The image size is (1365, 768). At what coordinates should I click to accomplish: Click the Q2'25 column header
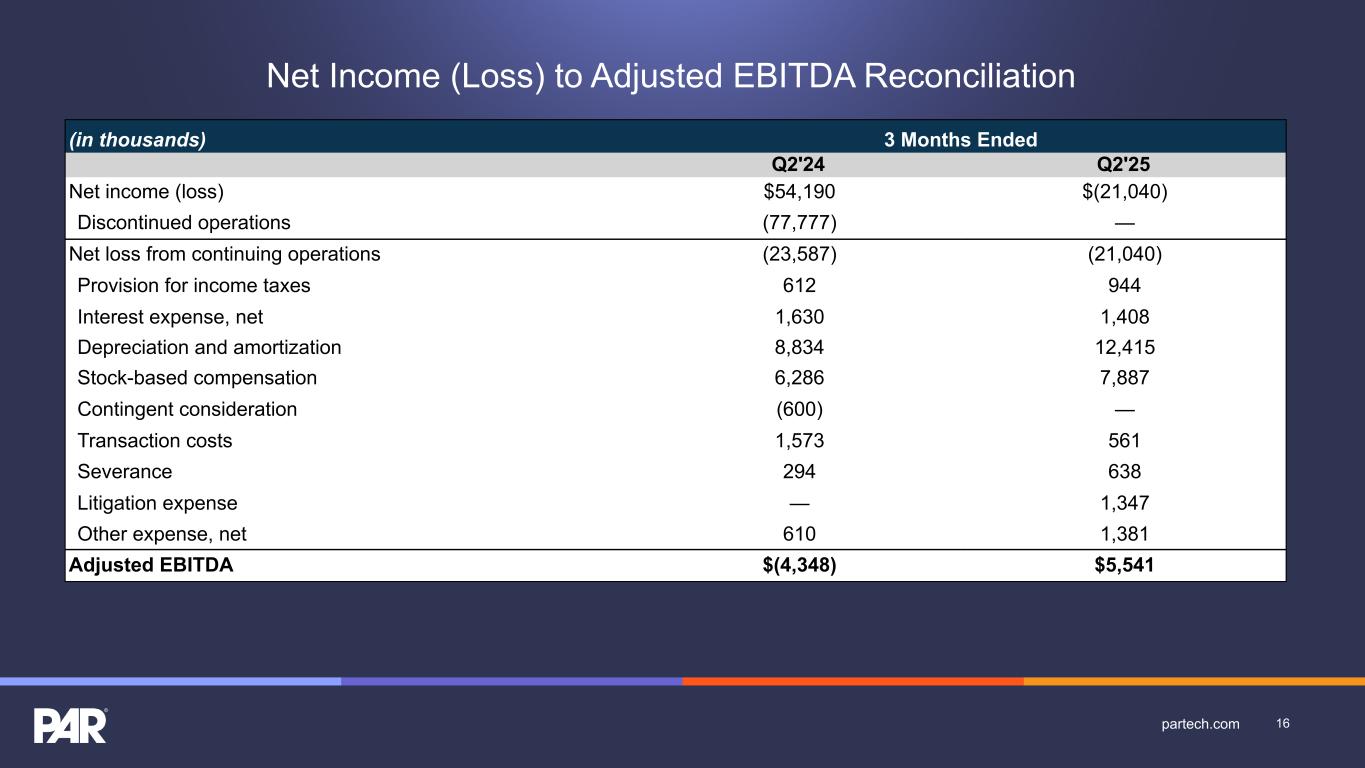[x=1124, y=165]
